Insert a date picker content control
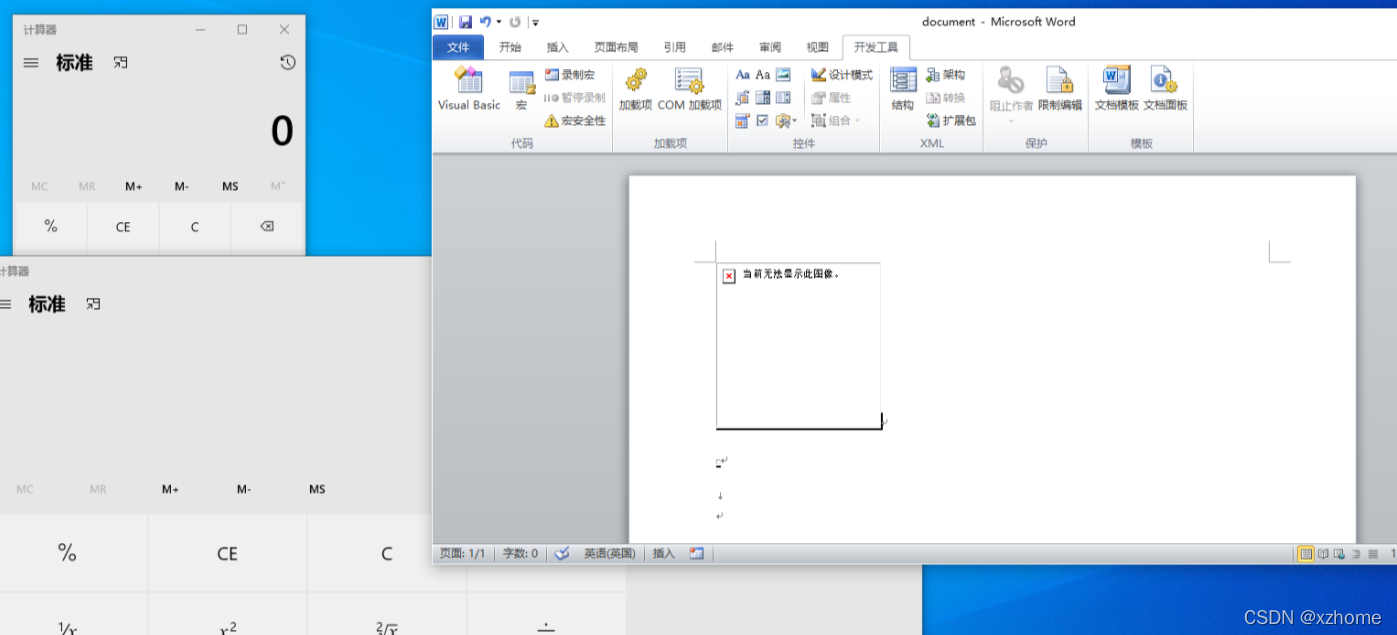 (x=742, y=121)
